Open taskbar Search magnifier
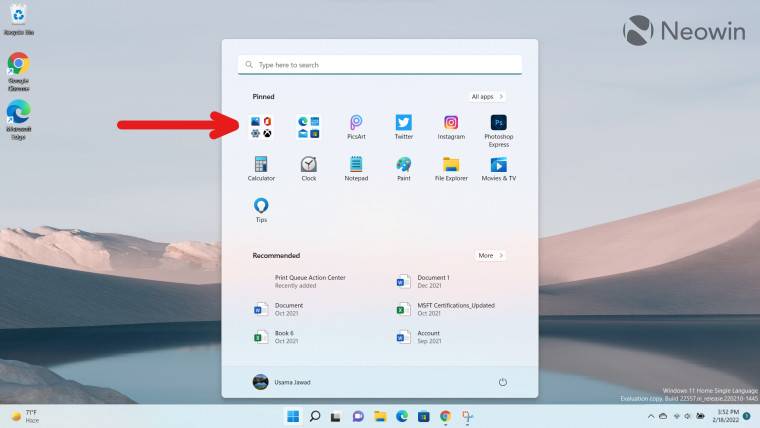The width and height of the screenshot is (760, 428). point(315,416)
